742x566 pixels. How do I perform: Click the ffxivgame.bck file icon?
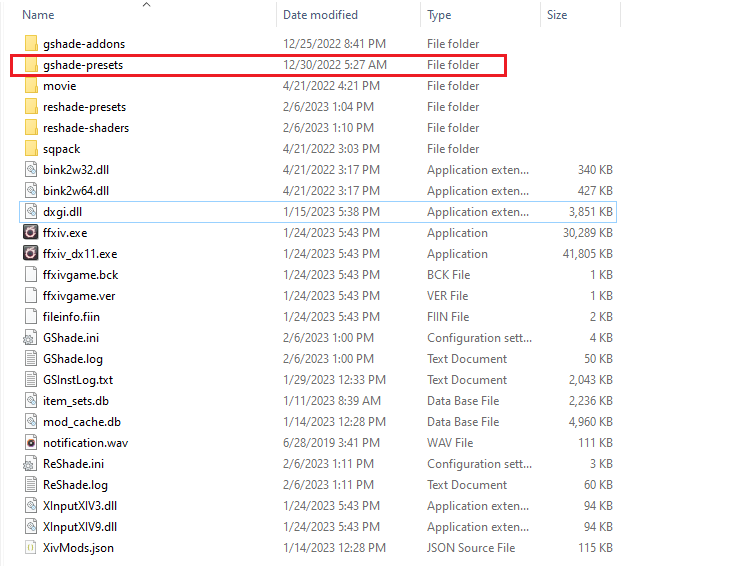click(31, 274)
